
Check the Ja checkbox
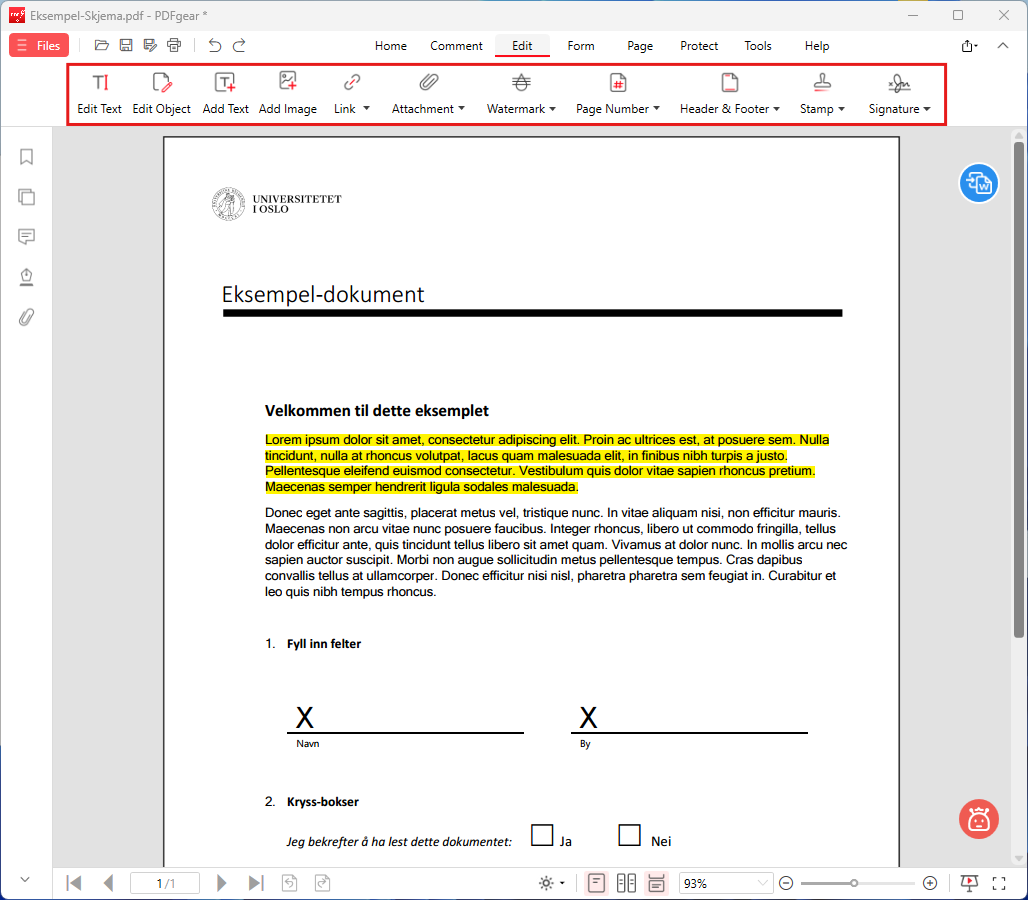tap(542, 835)
